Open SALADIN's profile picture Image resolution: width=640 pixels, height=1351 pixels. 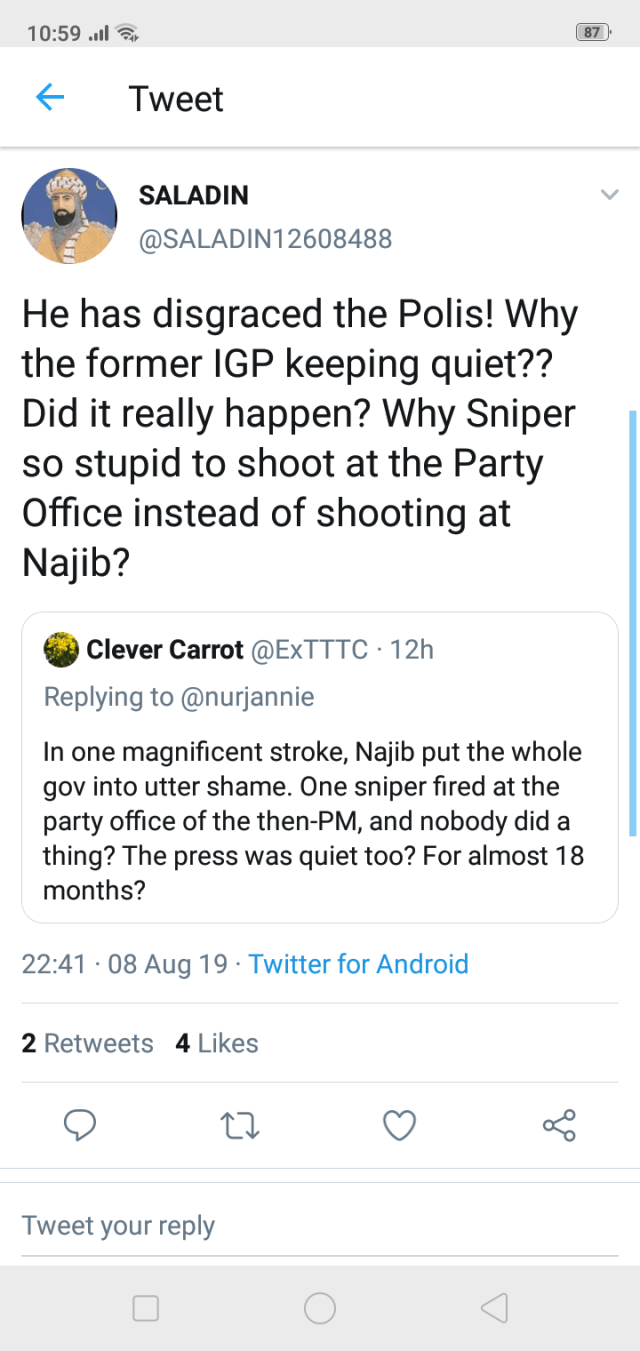coord(70,216)
